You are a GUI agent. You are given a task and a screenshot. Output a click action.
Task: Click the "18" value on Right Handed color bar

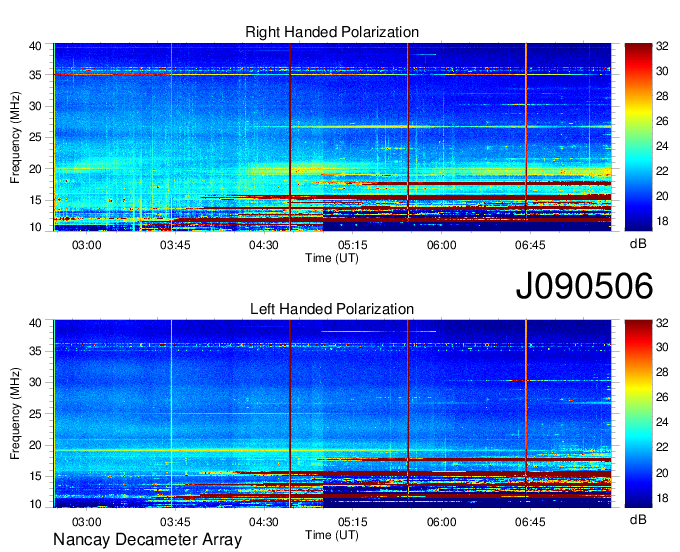pos(662,221)
